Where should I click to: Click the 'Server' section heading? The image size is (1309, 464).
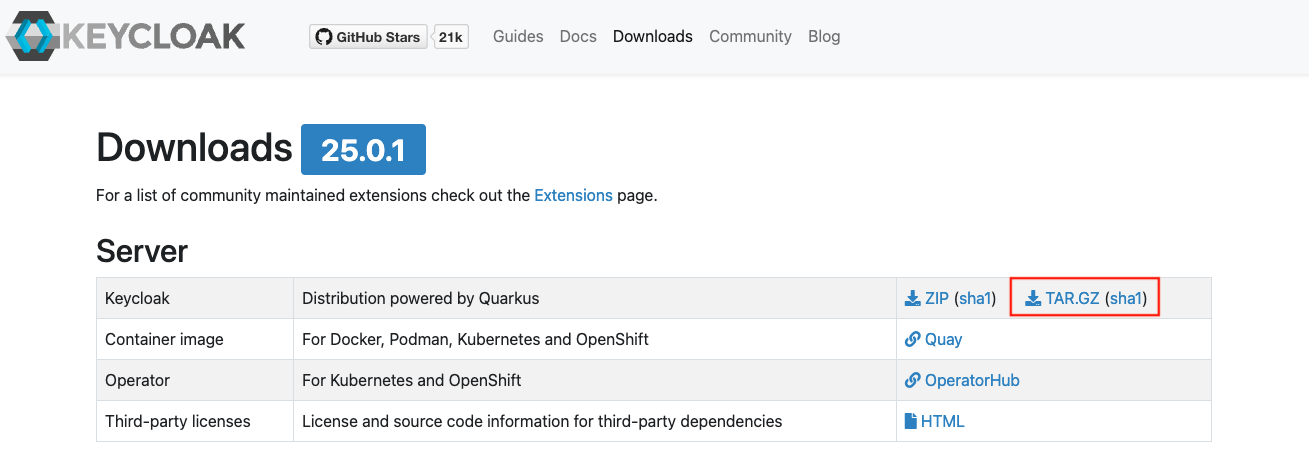(142, 251)
